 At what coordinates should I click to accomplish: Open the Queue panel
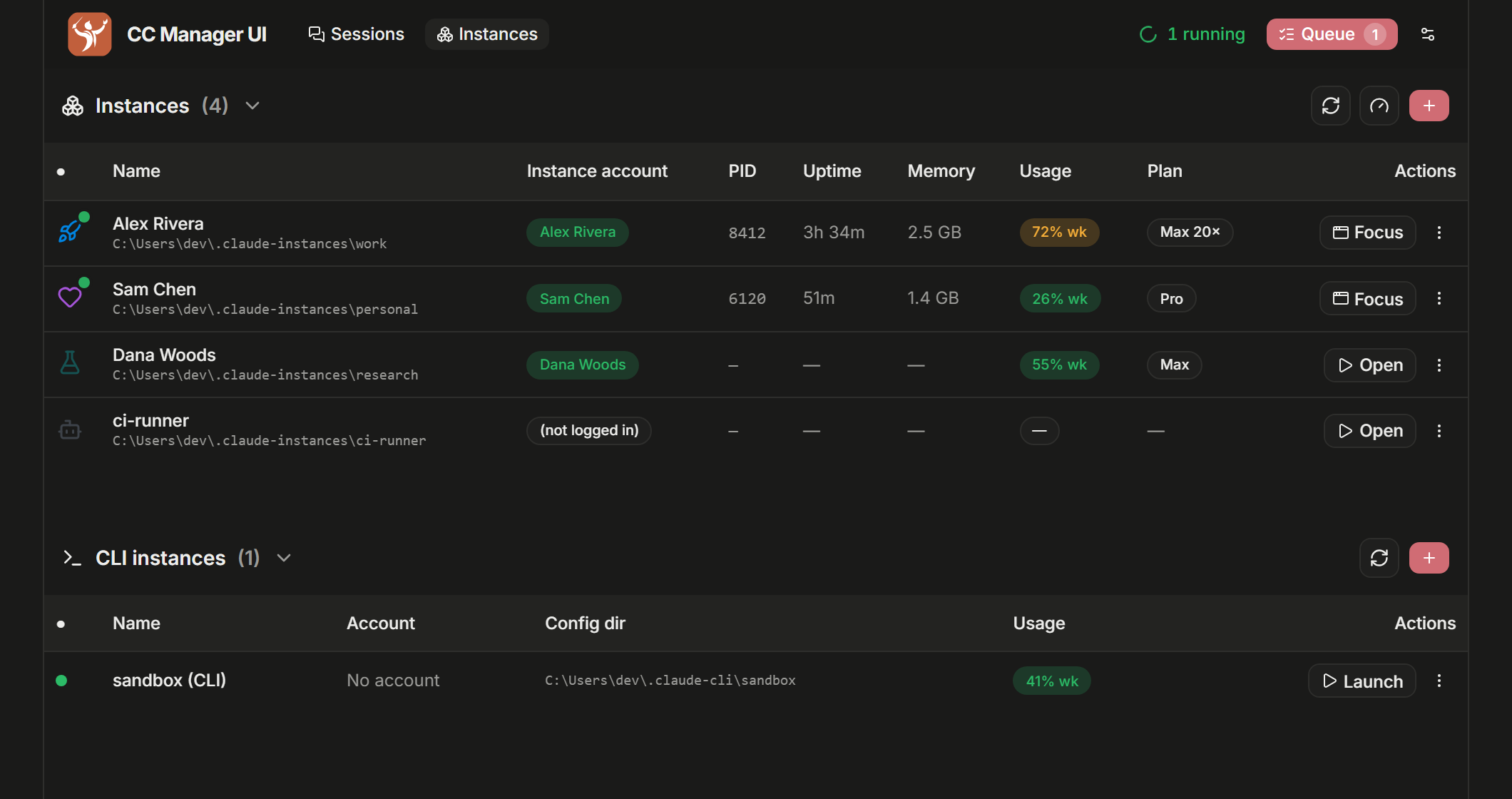(x=1332, y=34)
